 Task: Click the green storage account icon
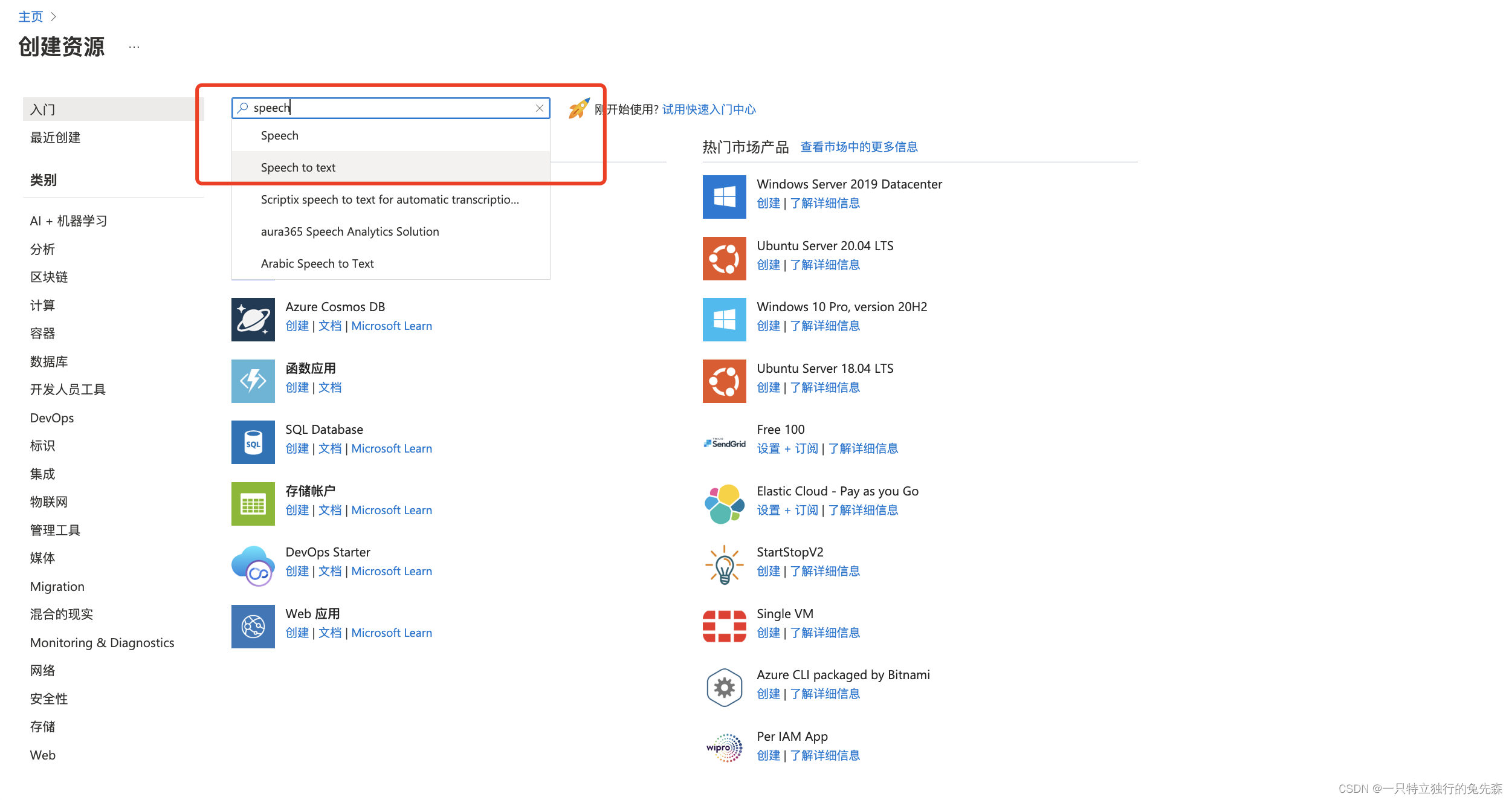pos(253,503)
